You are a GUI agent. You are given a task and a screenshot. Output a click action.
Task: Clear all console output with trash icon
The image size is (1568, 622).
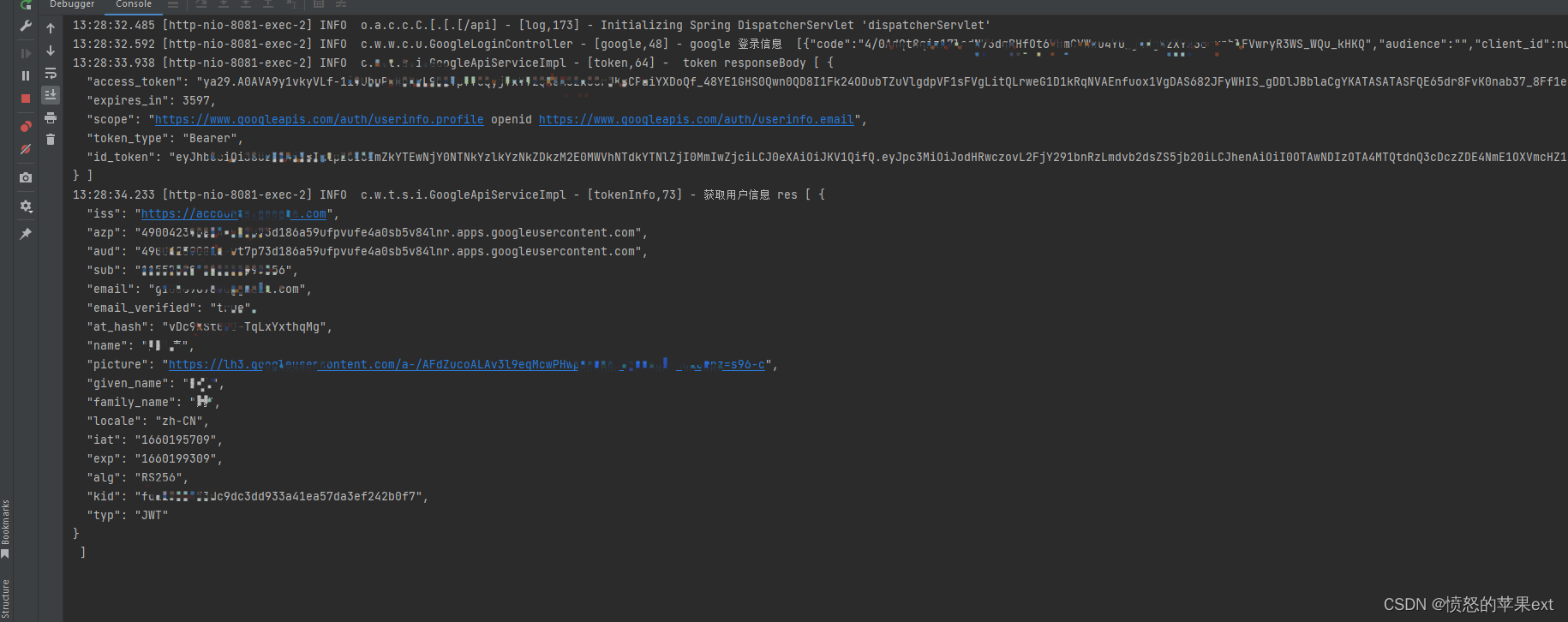tap(51, 139)
